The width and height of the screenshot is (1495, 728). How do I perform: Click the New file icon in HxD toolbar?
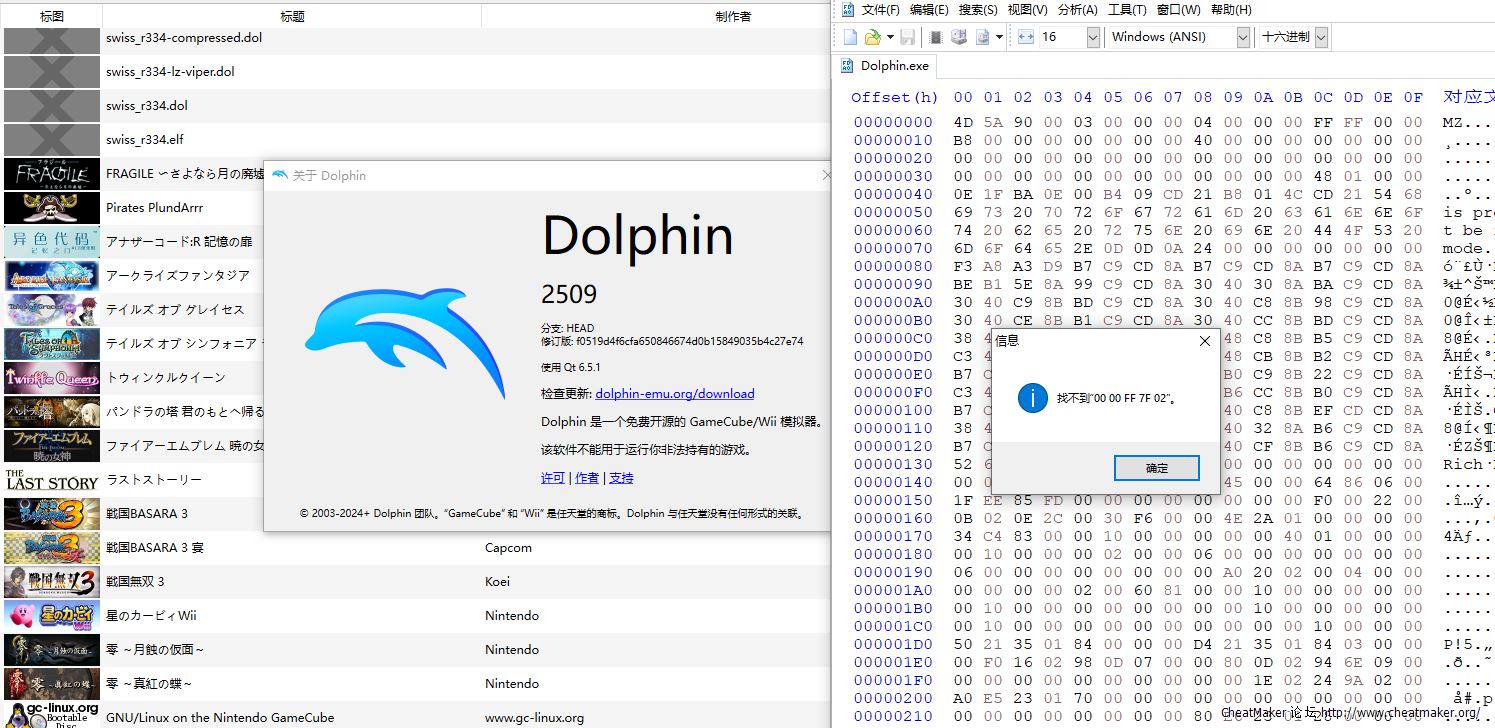tap(850, 37)
